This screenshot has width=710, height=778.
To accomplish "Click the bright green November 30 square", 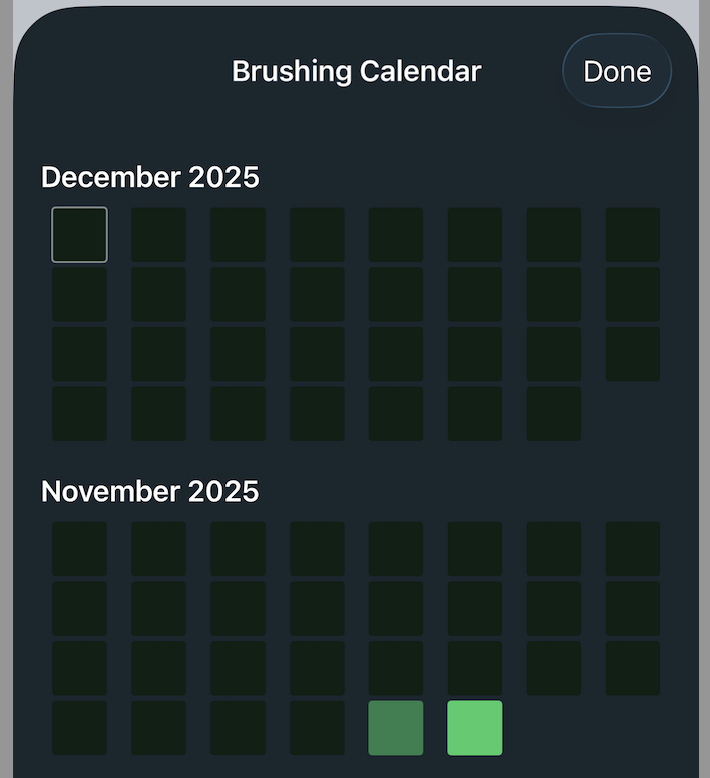I will (474, 728).
